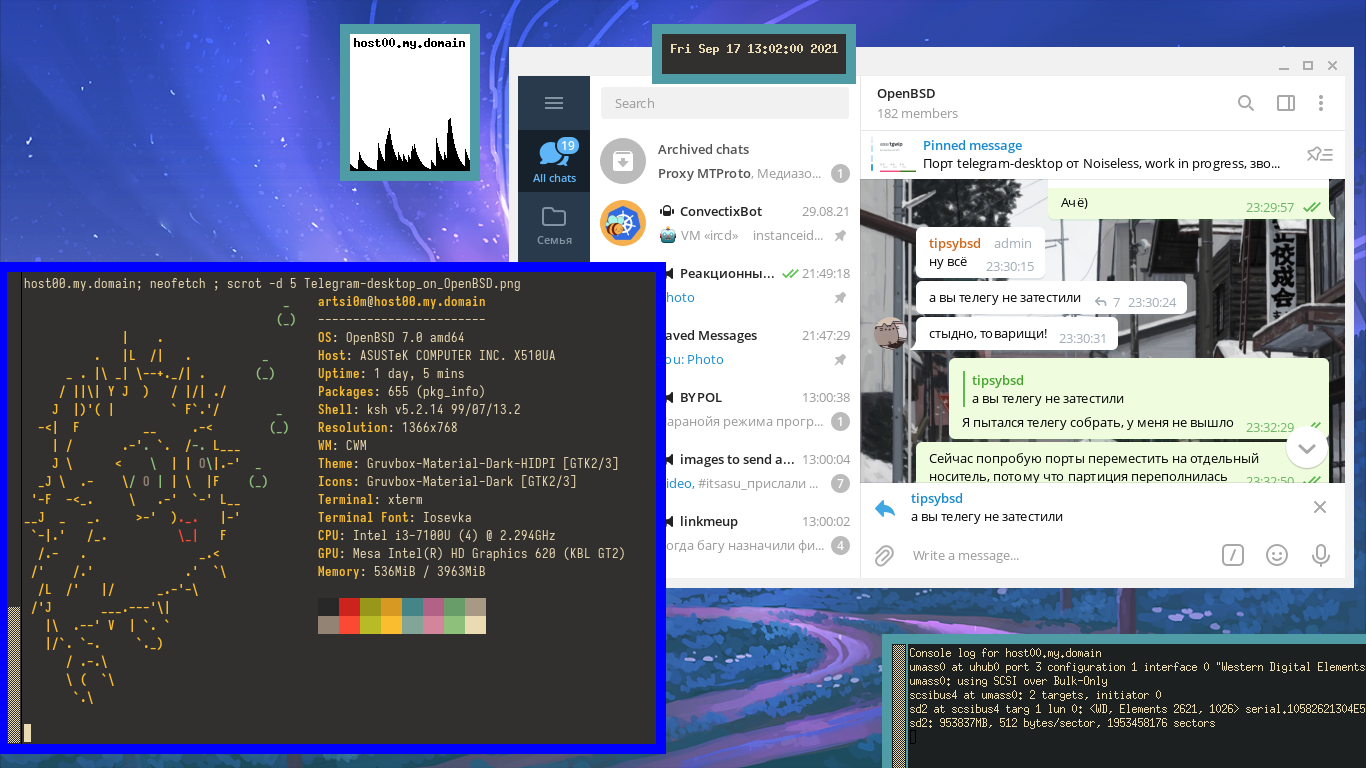This screenshot has width=1366, height=768.
Task: Maximize the Telegram window
Action: 1308,65
